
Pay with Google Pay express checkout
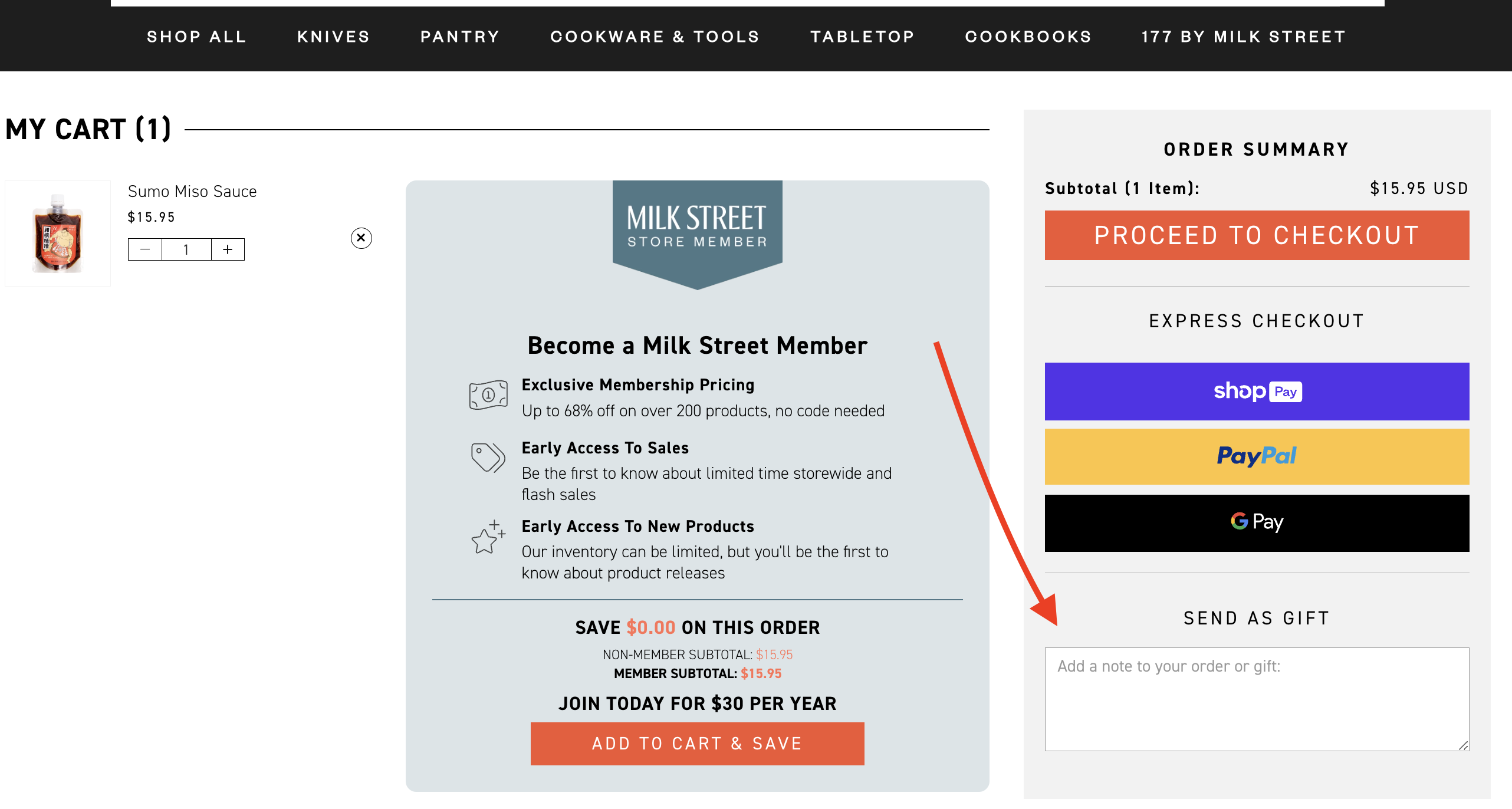pyautogui.click(x=1257, y=523)
